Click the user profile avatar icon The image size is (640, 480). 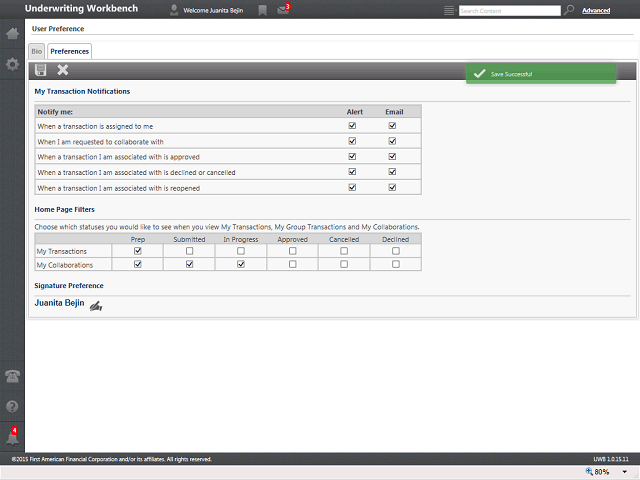[x=174, y=10]
